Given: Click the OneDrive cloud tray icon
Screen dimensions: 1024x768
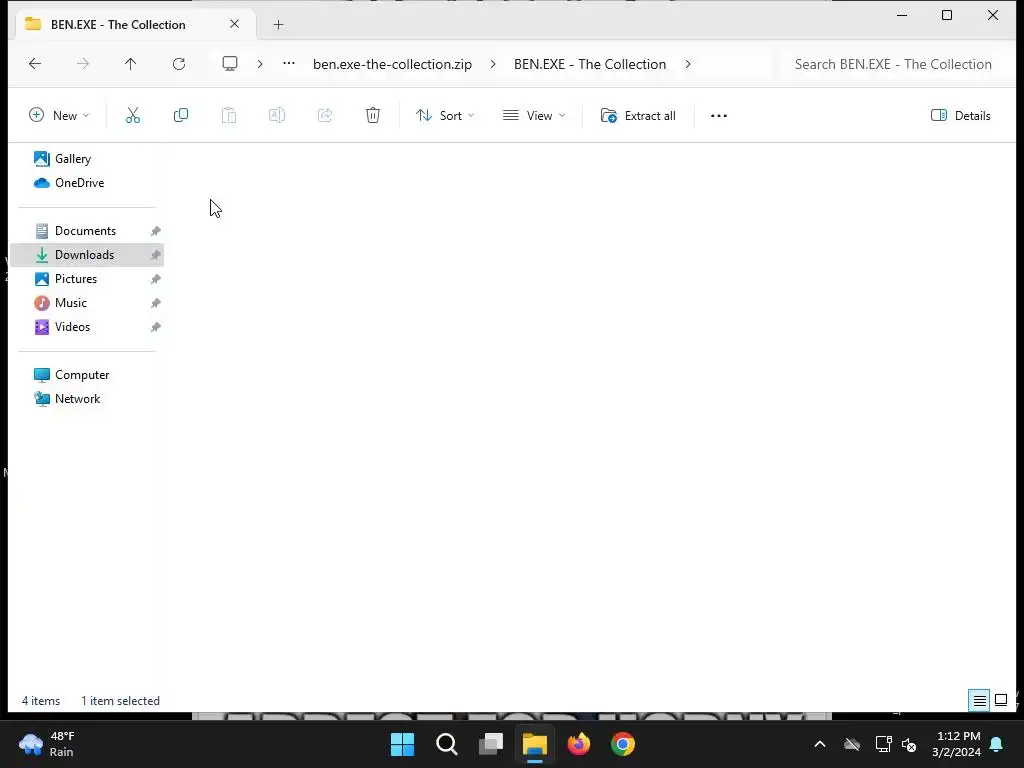Looking at the screenshot, I should pos(852,744).
